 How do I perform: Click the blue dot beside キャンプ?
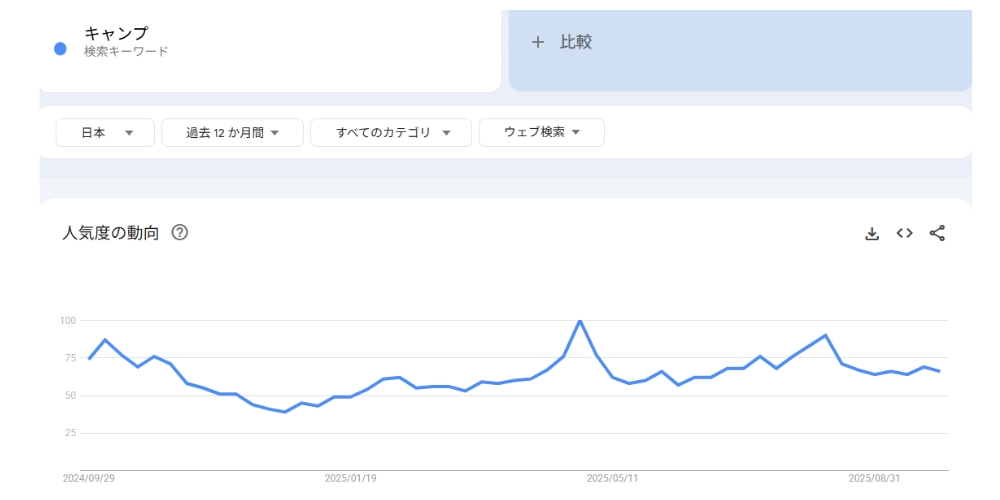(x=60, y=49)
